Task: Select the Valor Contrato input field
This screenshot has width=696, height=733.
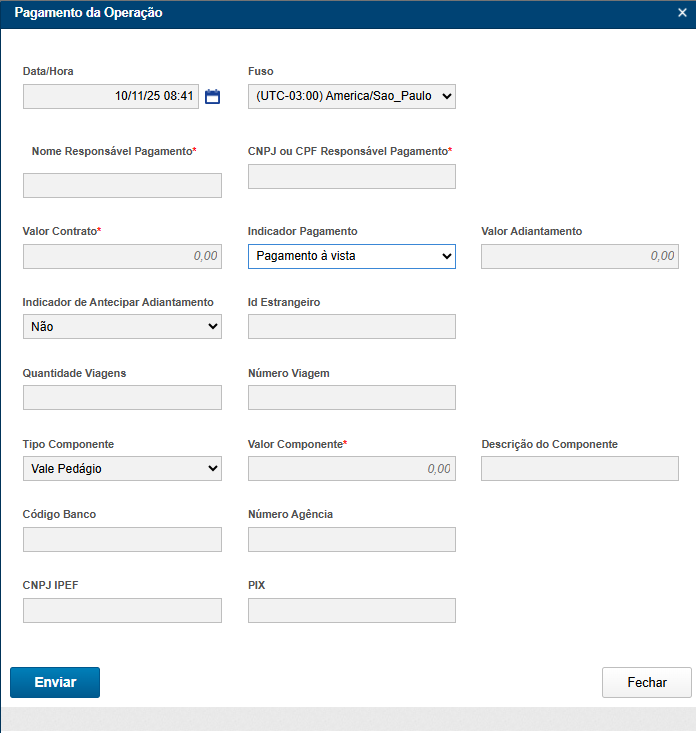Action: pyautogui.click(x=122, y=256)
